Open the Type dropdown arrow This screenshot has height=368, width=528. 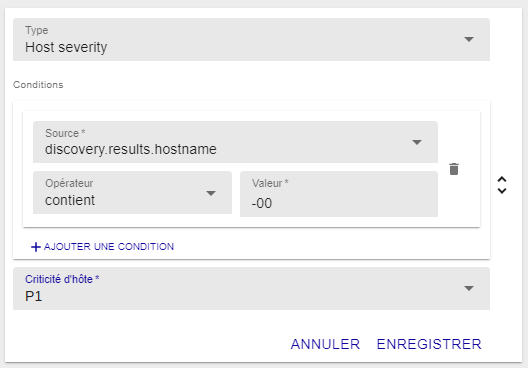coord(469,39)
